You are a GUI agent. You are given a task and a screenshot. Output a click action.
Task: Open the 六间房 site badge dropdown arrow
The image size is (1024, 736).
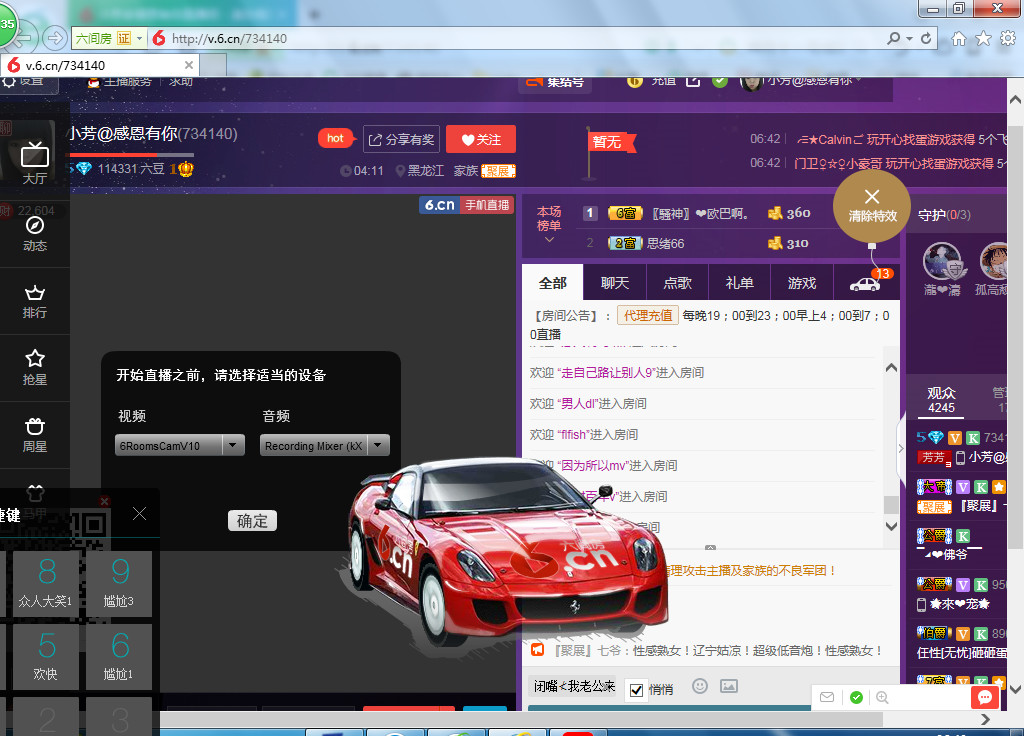click(139, 39)
